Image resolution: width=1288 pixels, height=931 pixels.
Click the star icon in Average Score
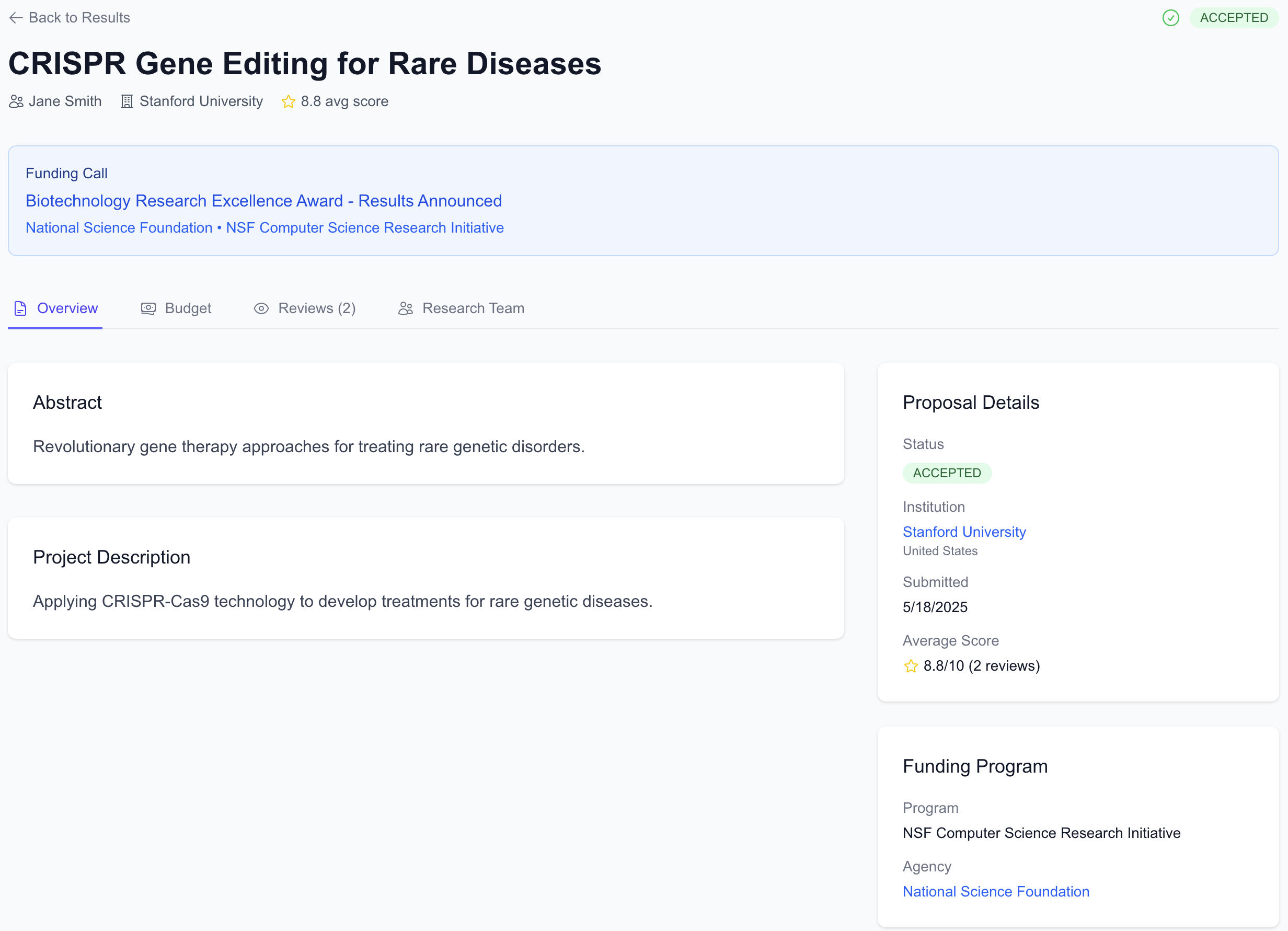pos(911,666)
